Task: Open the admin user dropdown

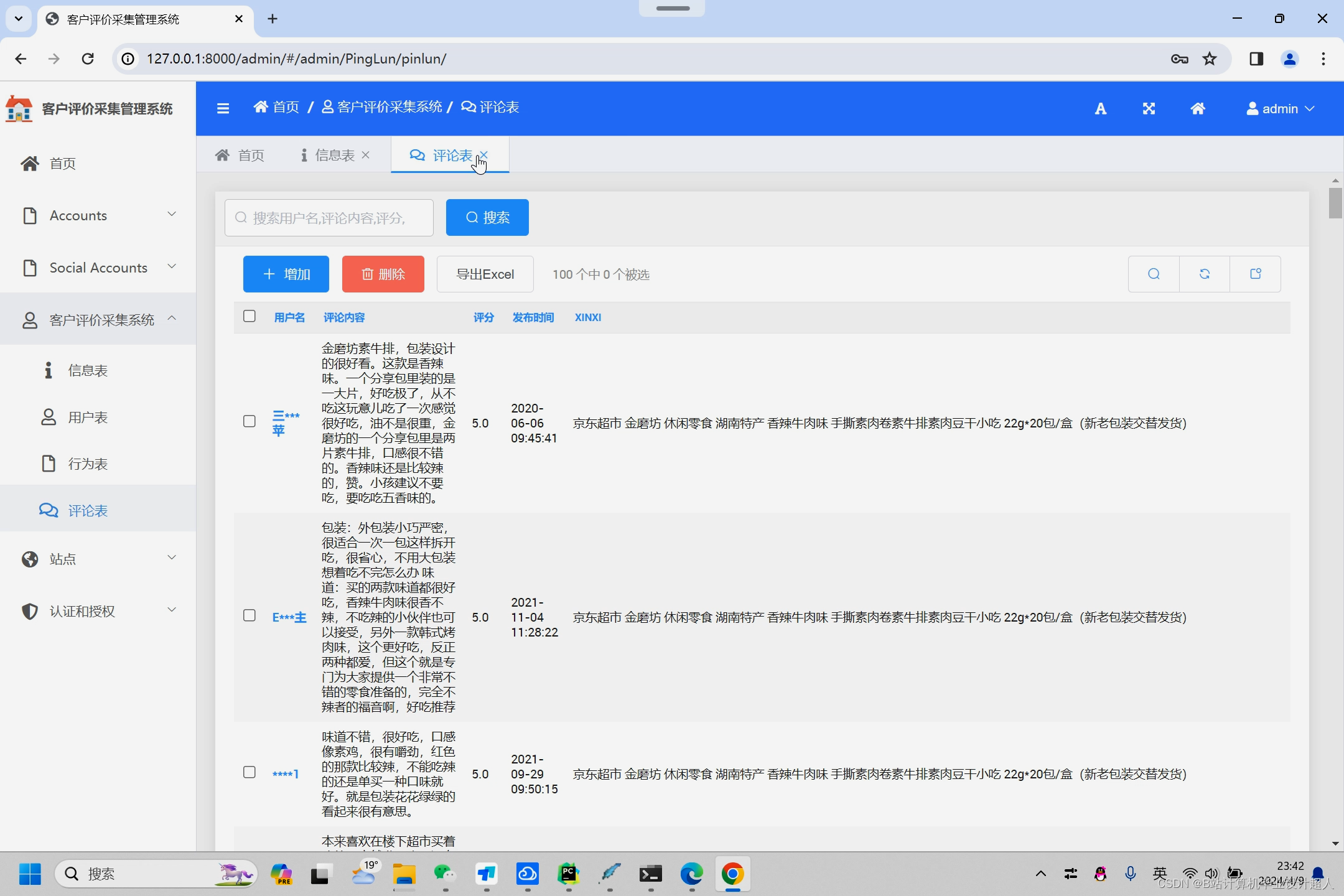Action: pyautogui.click(x=1280, y=109)
